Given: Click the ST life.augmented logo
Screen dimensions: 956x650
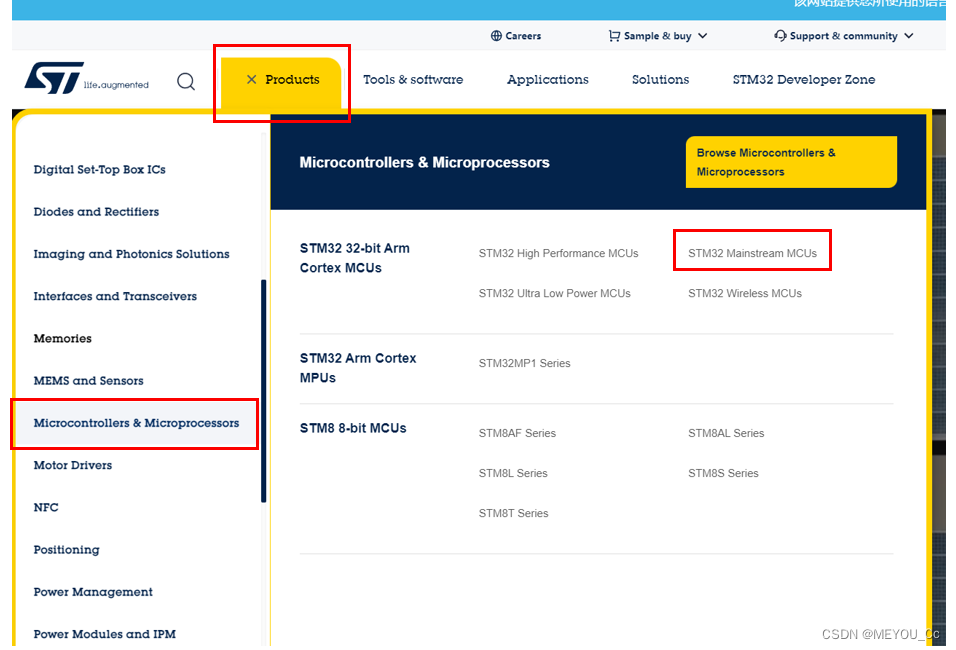Looking at the screenshot, I should 87,78.
